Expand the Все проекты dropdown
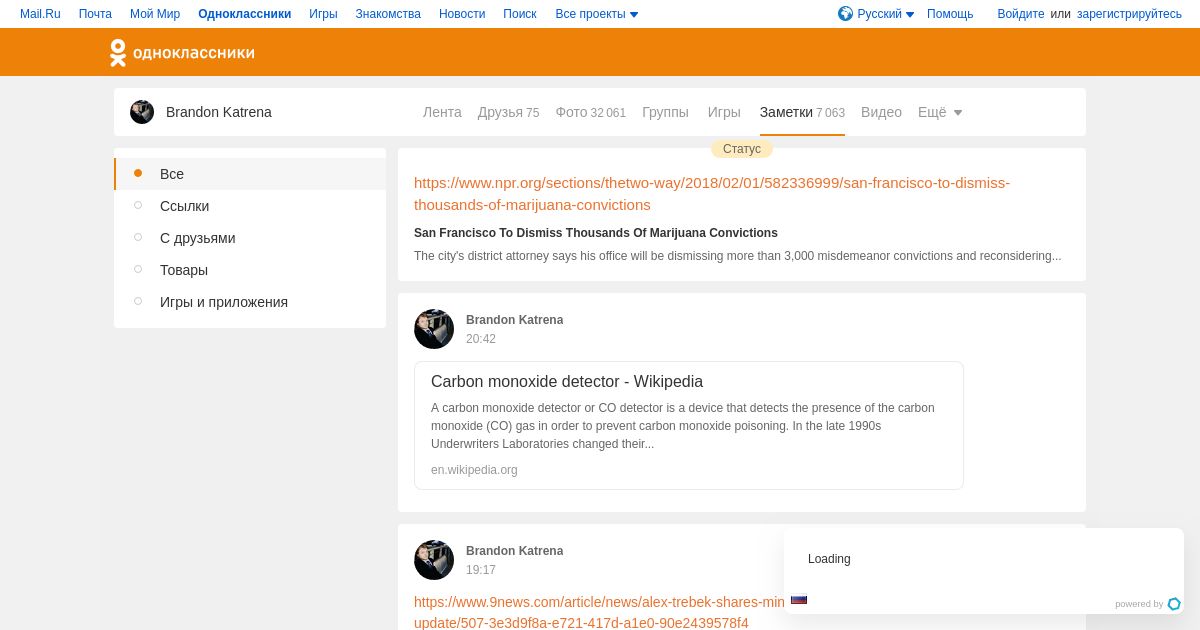 (597, 14)
